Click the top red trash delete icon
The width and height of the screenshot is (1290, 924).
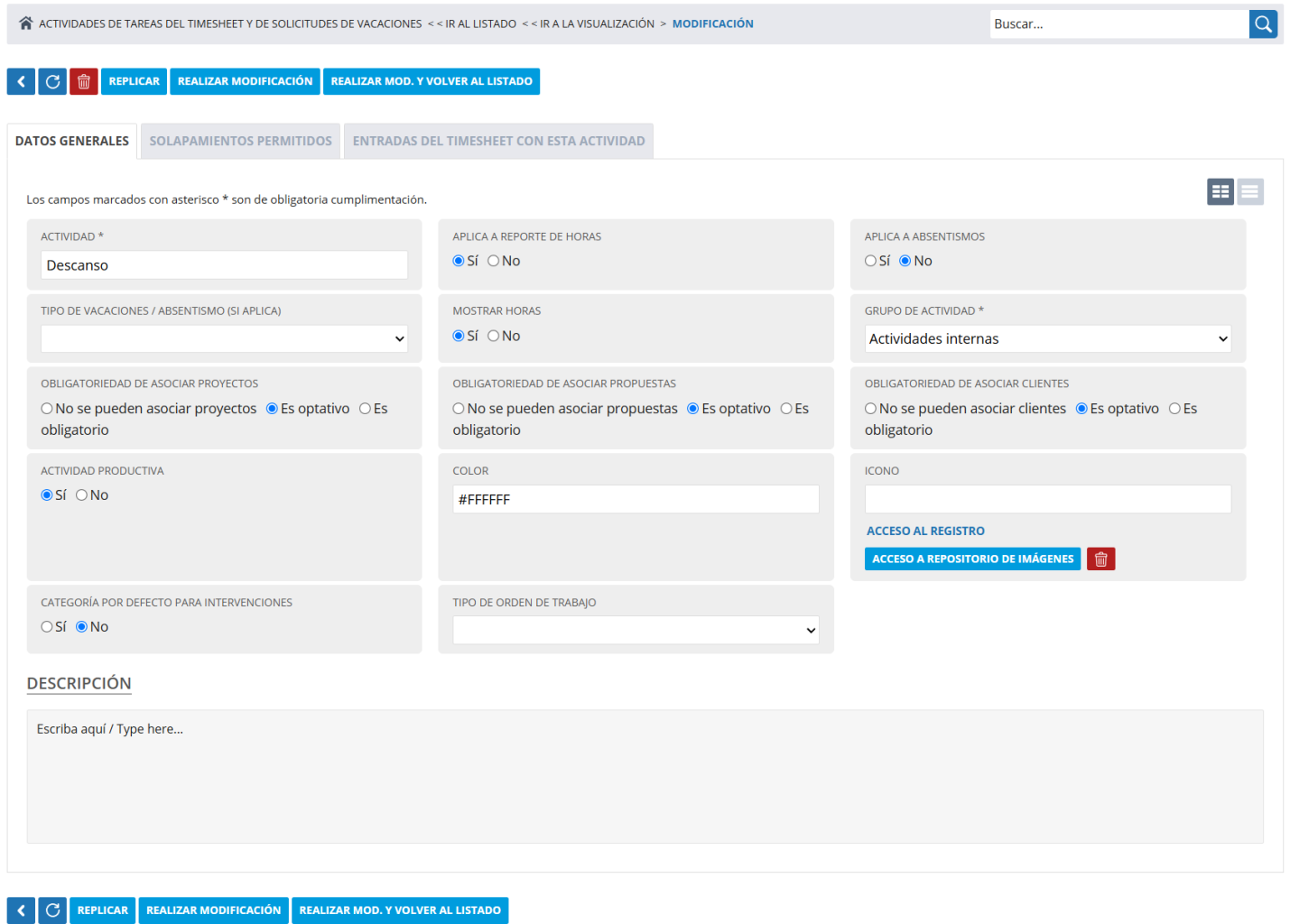(x=84, y=81)
